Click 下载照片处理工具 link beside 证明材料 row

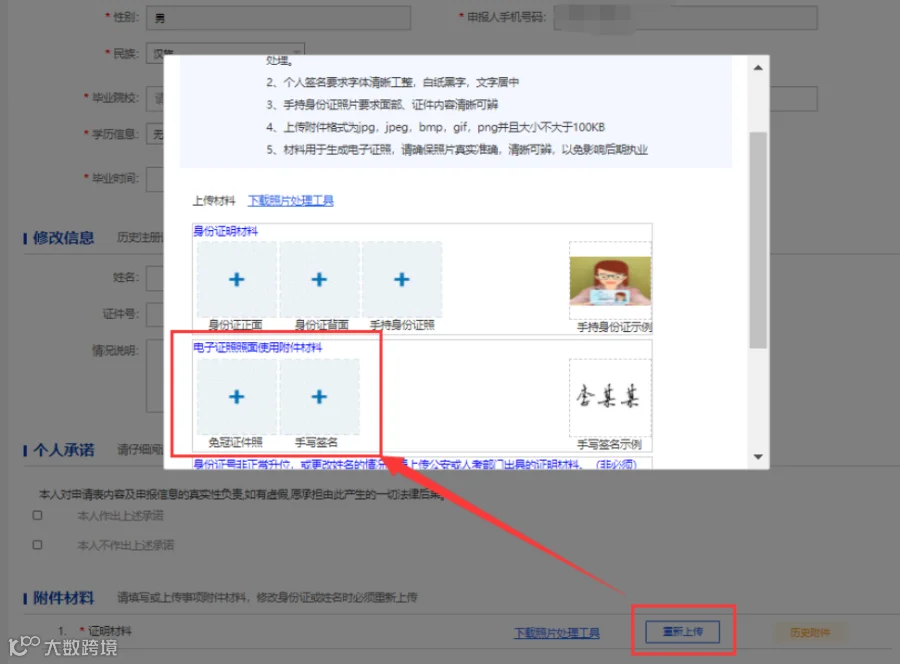pos(556,632)
